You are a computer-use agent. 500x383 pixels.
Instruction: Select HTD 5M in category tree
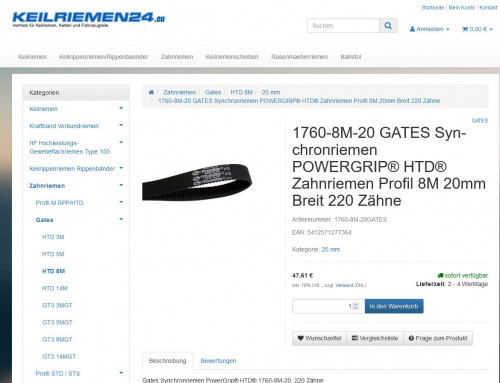[x=53, y=254]
